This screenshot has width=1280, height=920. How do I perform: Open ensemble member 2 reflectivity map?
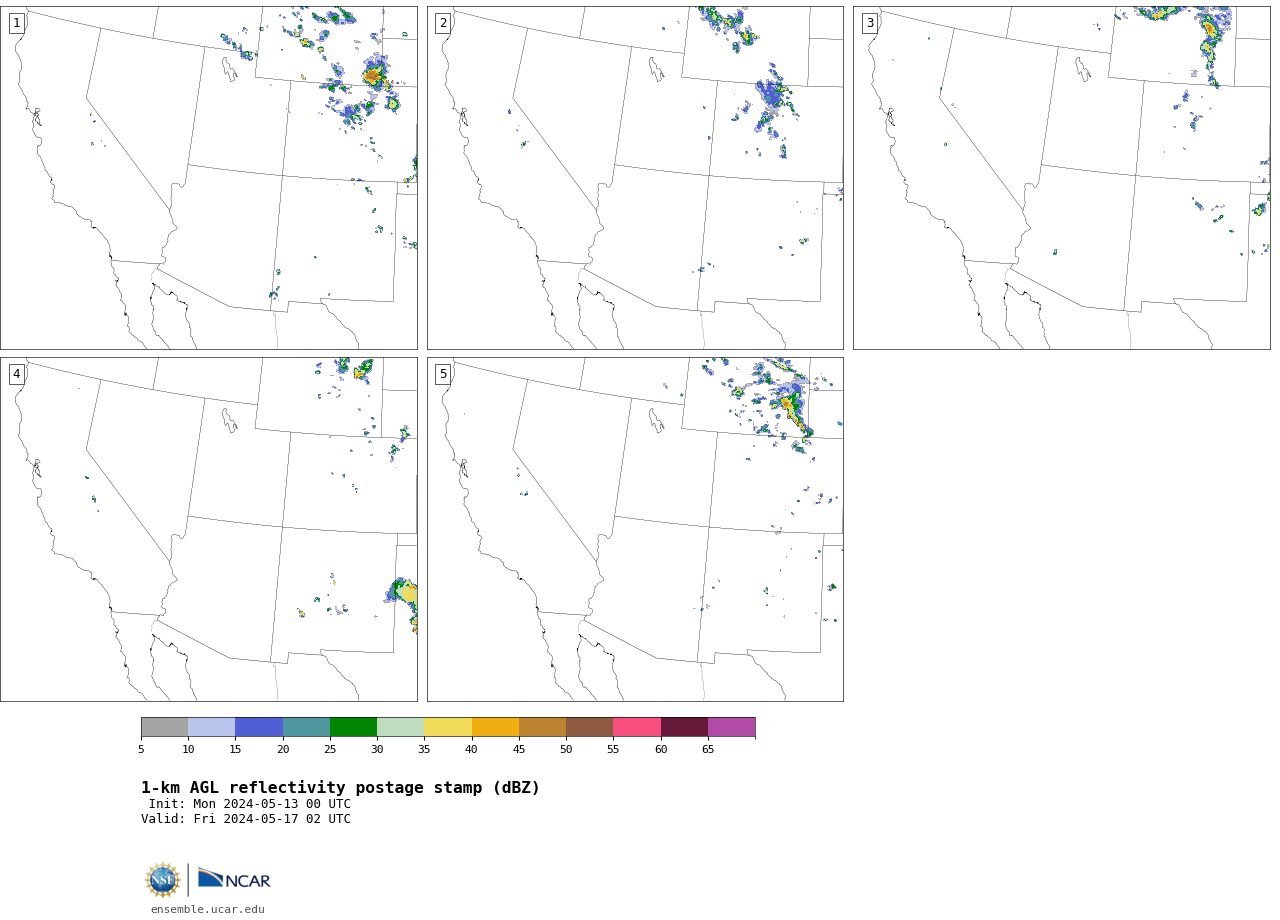(x=635, y=178)
